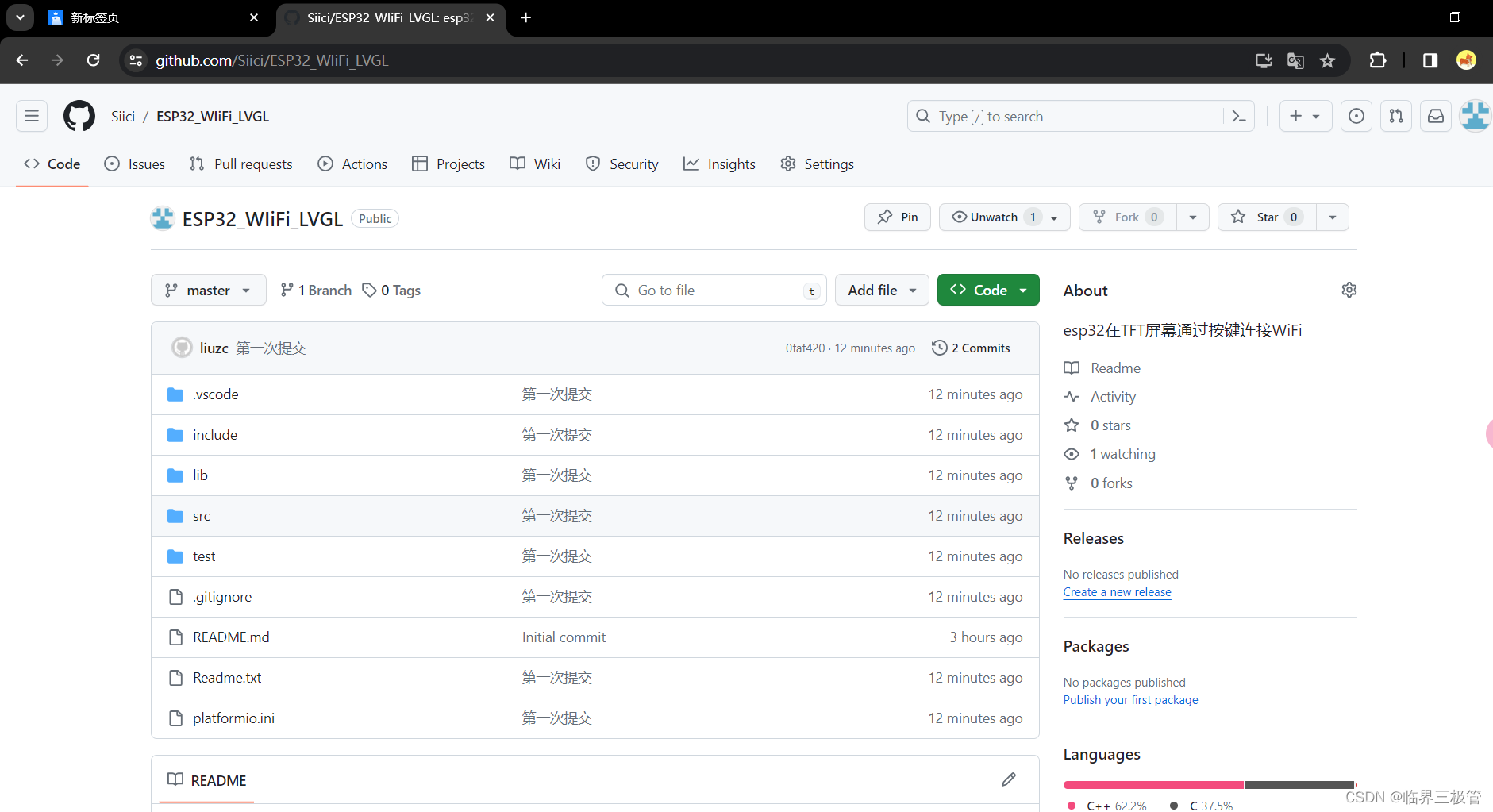Click the C language color bar segment
The height and width of the screenshot is (812, 1493).
1299,785
